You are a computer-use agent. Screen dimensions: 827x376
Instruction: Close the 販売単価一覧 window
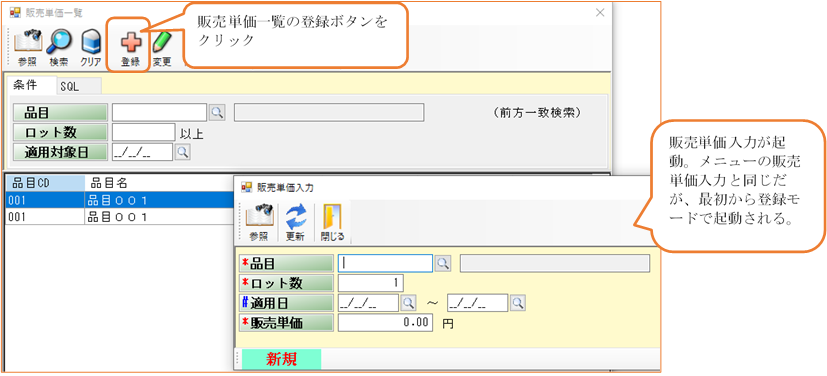(600, 13)
